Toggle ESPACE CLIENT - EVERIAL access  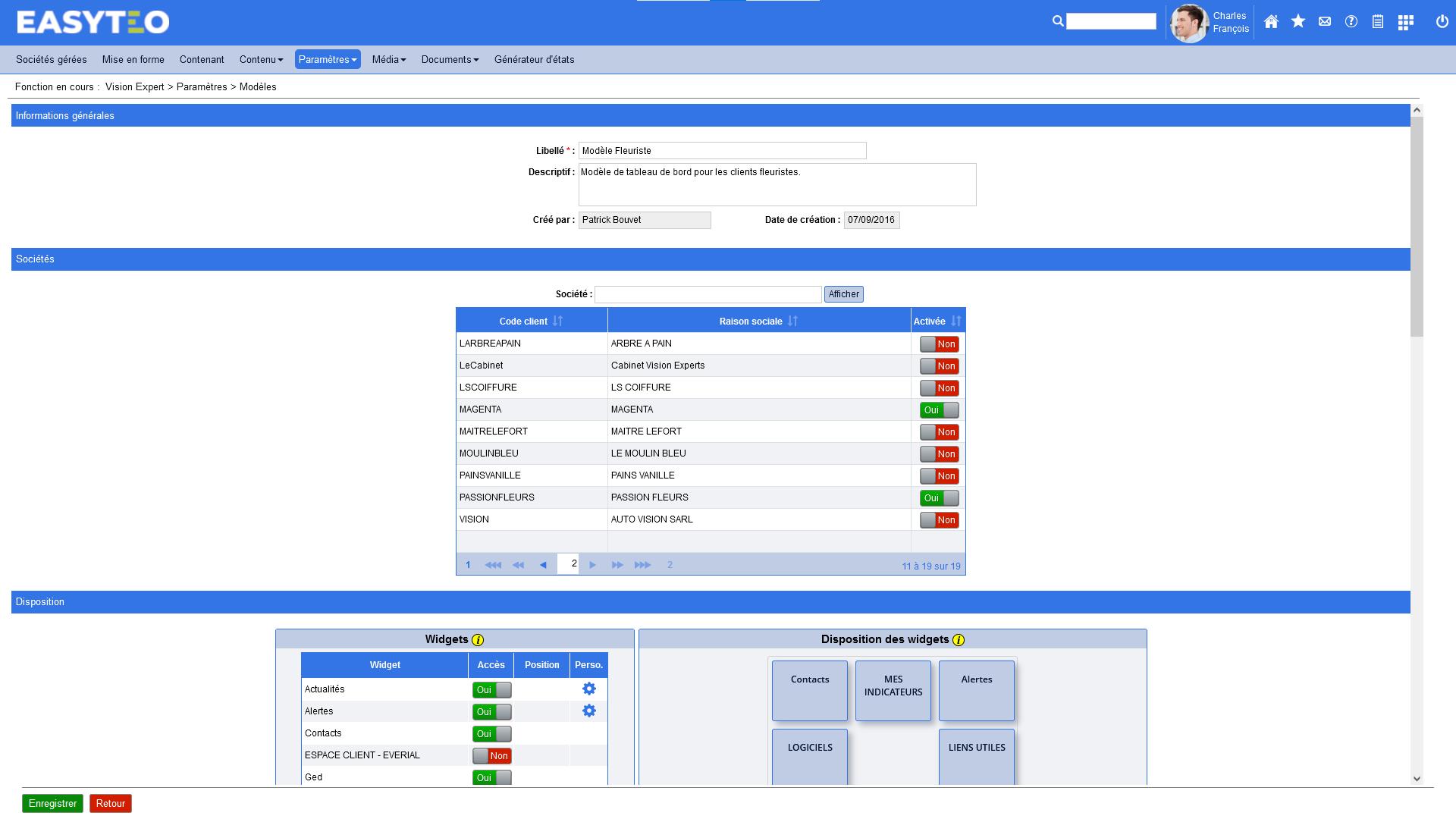[491, 756]
